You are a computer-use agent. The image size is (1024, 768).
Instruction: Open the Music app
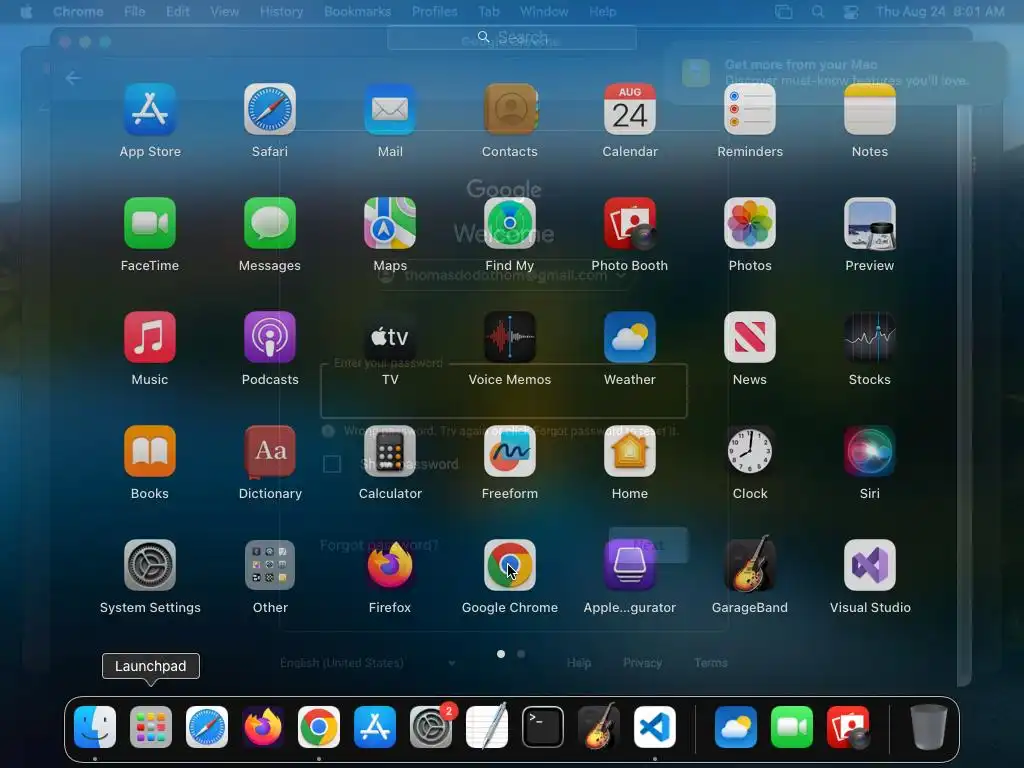[x=150, y=337]
